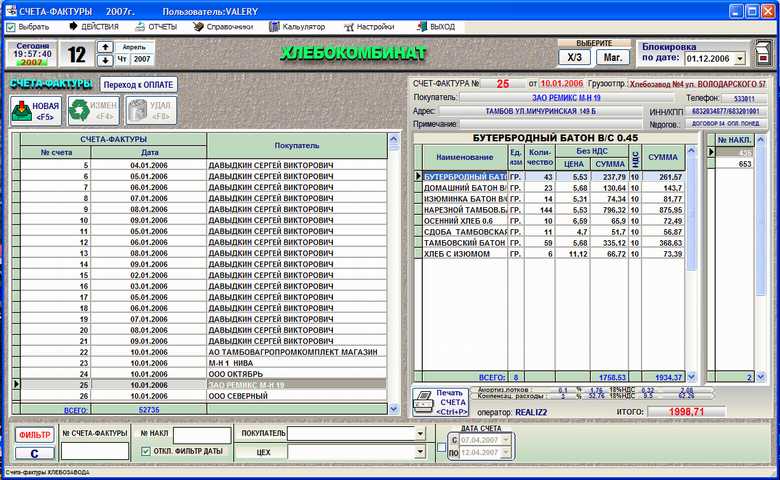Select product row ИЗЮМИНКА БАТОН
780x480 pixels.
554,199
